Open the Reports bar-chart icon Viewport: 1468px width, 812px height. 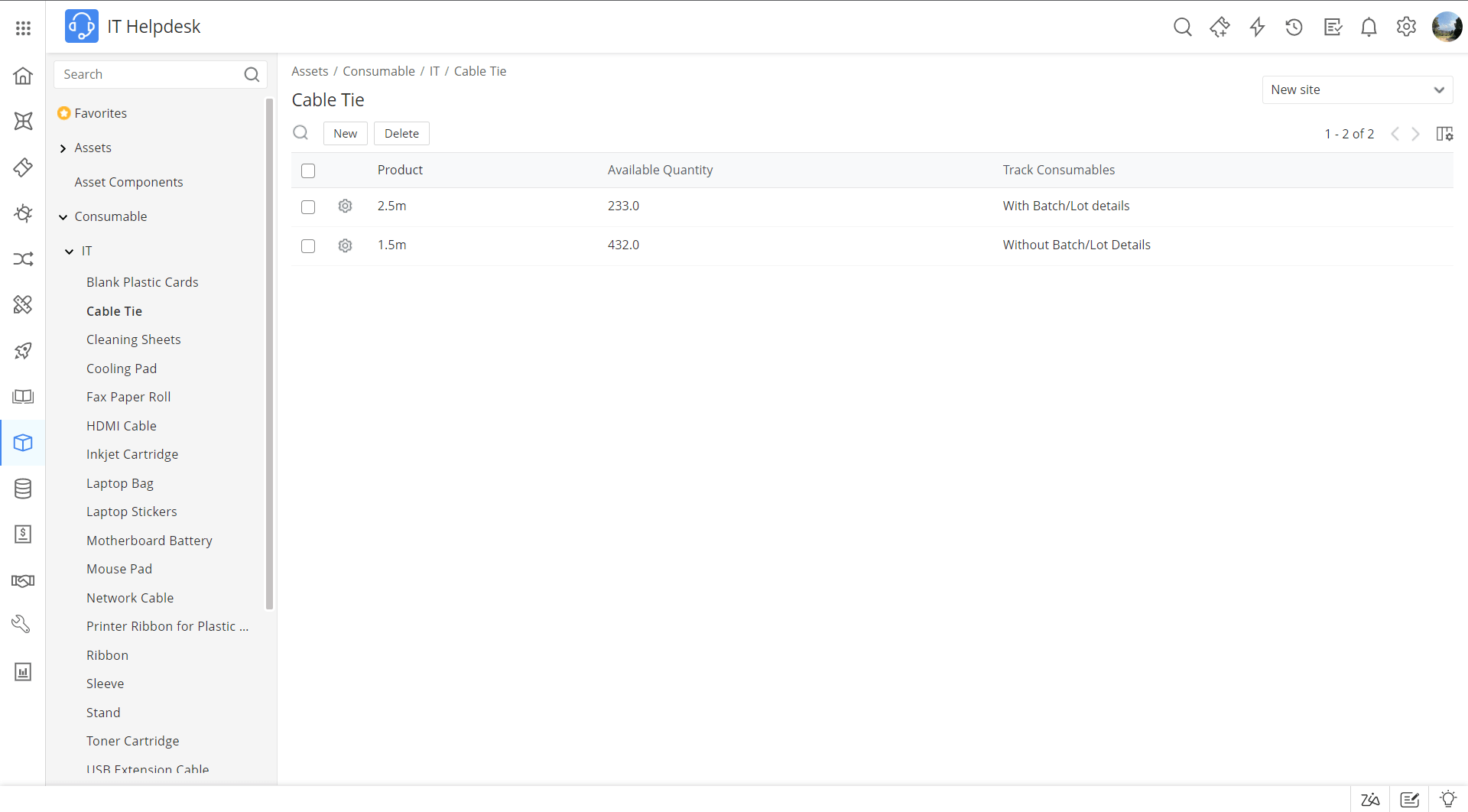click(x=23, y=671)
